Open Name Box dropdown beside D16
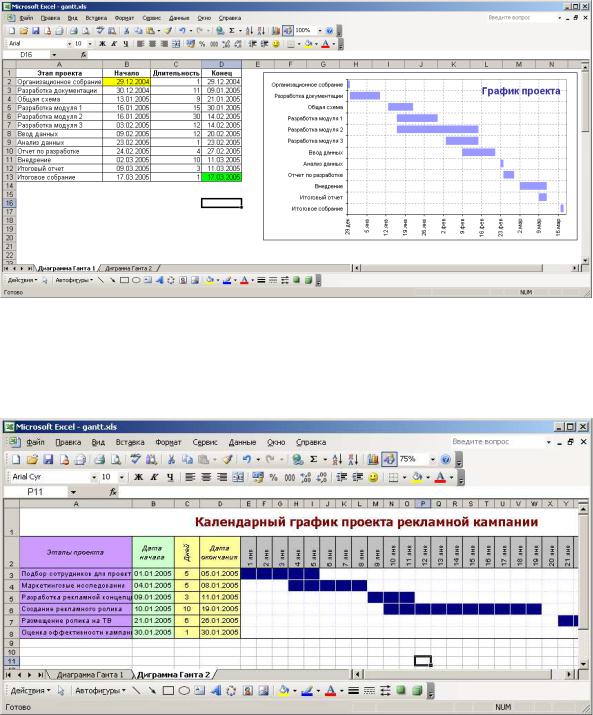Image resolution: width=593 pixels, height=715 pixels. click(54, 55)
